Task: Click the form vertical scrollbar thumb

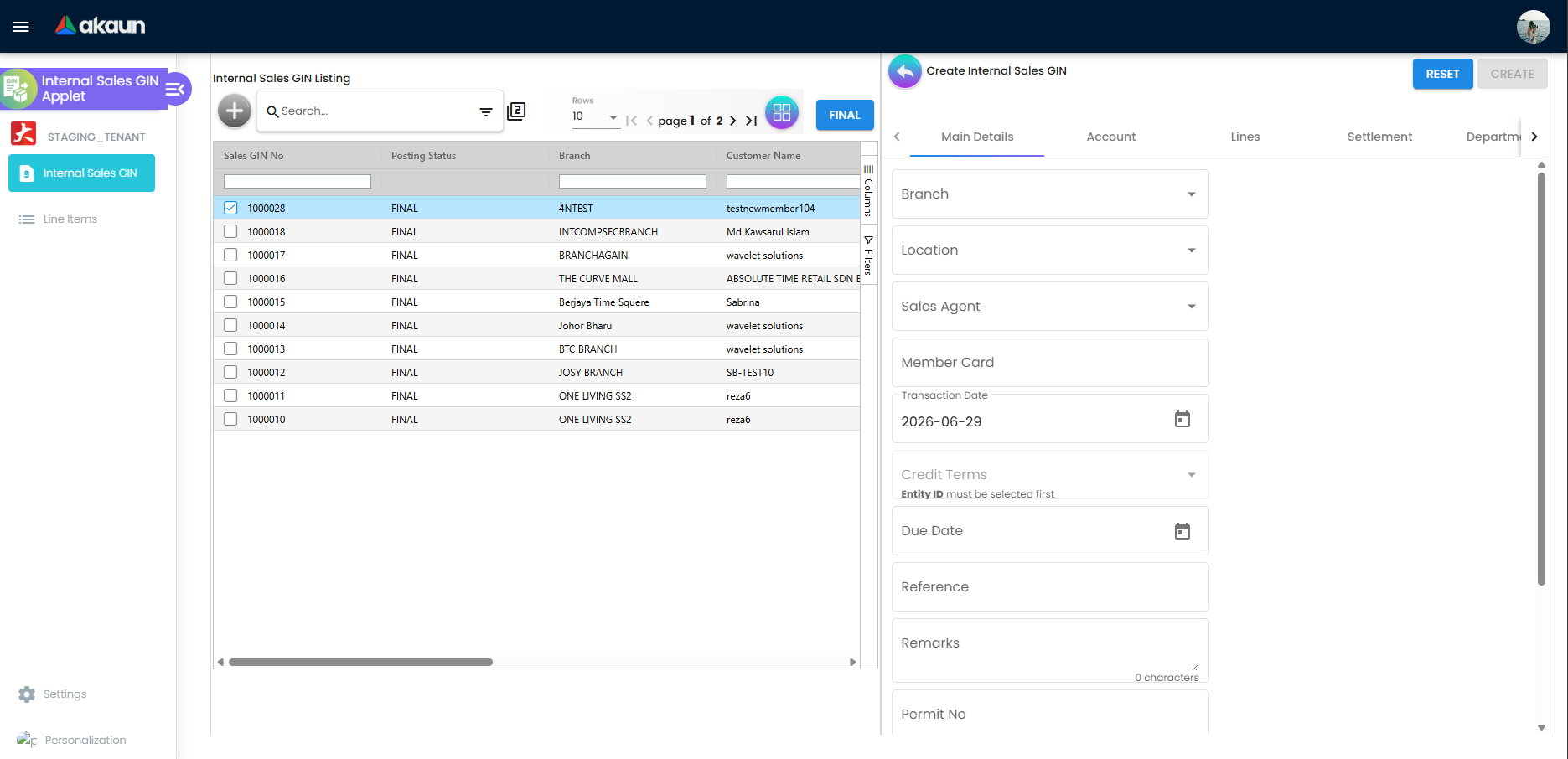Action: click(1541, 377)
